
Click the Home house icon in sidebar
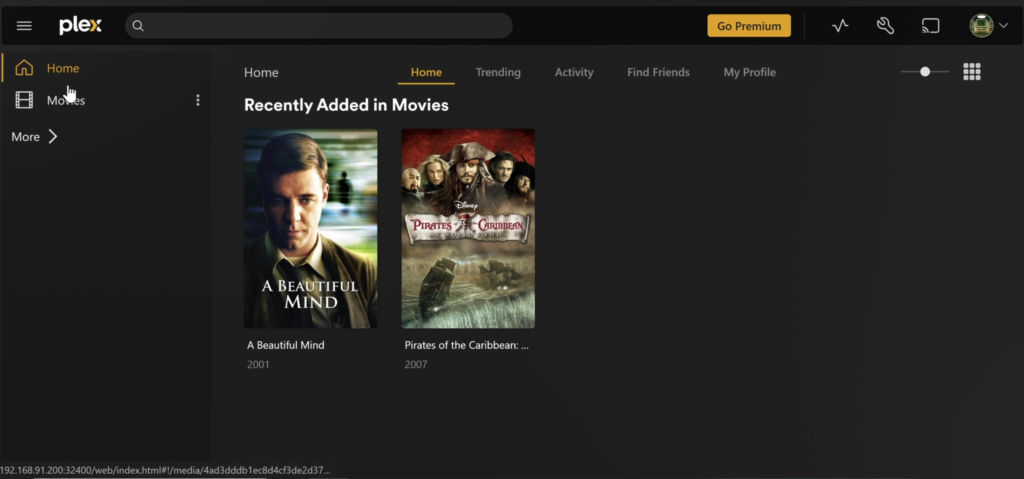click(x=24, y=68)
